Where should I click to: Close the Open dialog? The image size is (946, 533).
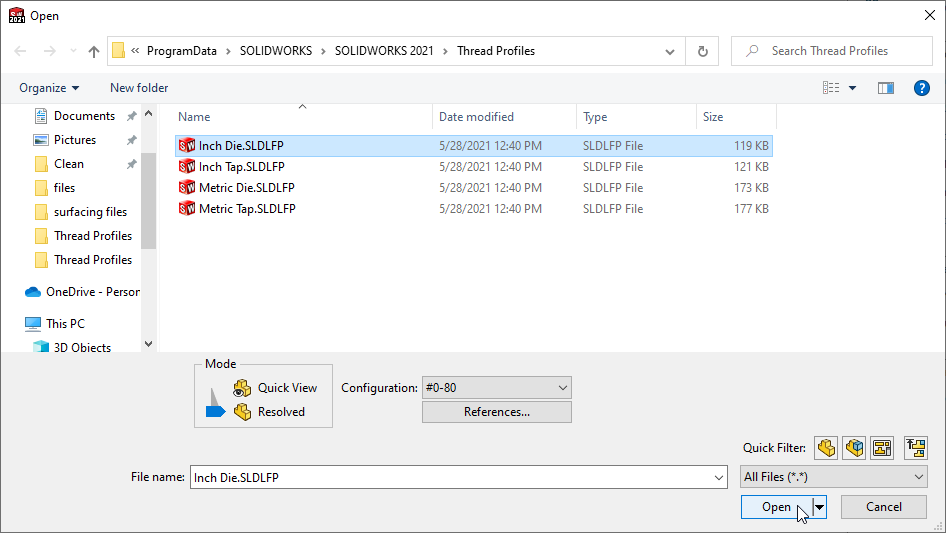930,16
